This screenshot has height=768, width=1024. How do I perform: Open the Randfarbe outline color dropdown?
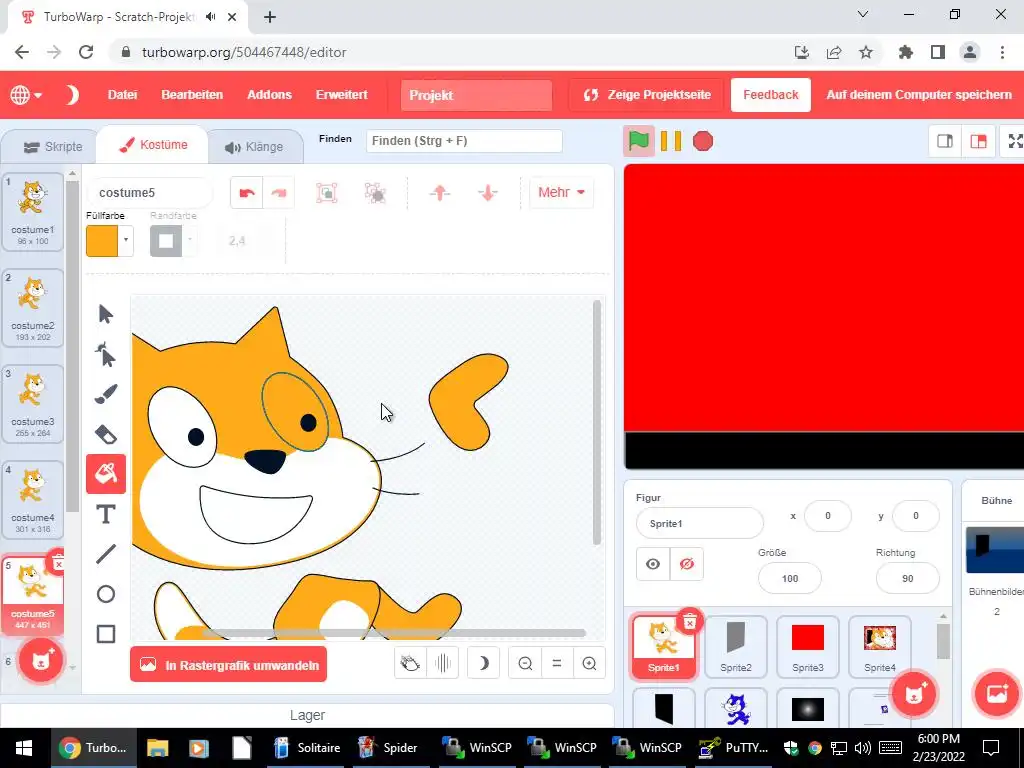pos(189,241)
